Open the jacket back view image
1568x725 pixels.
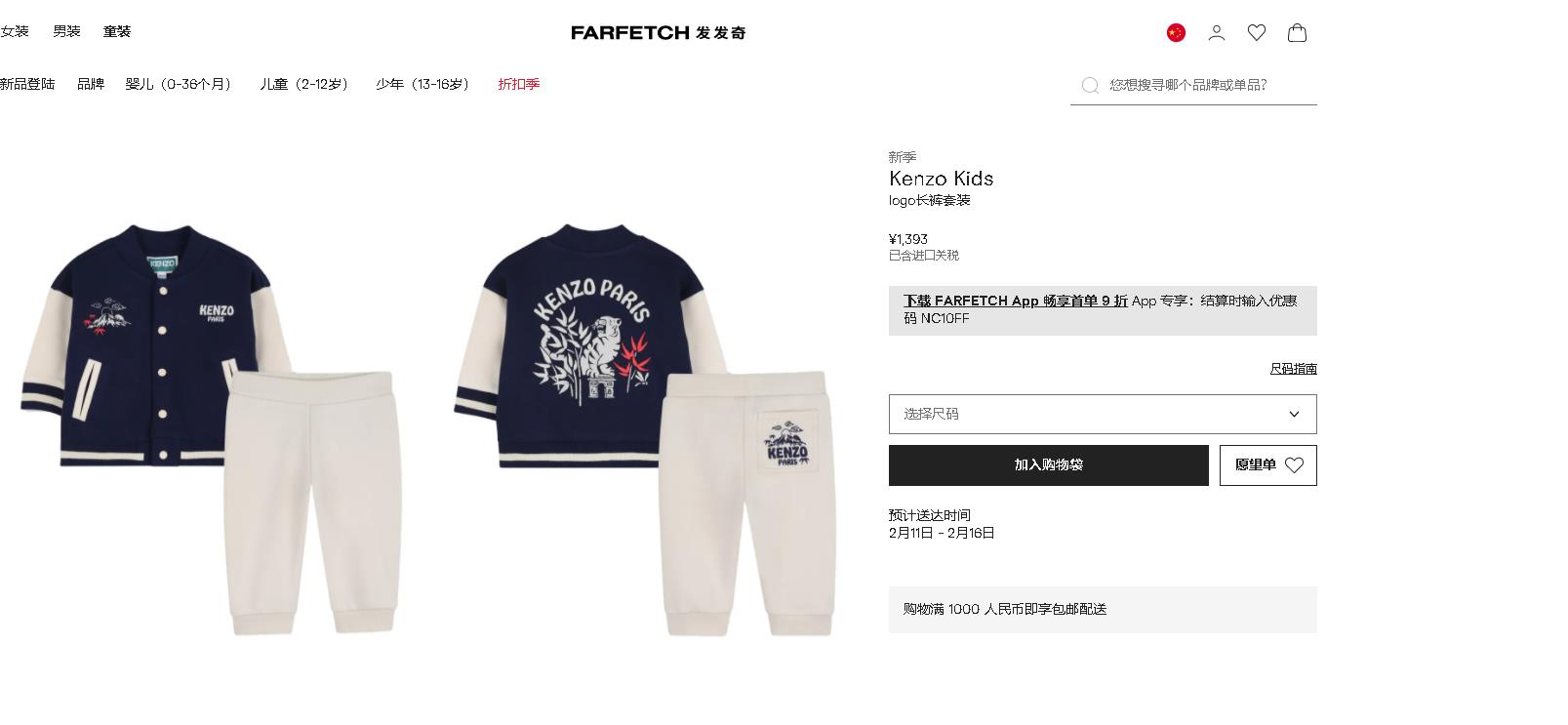644,429
